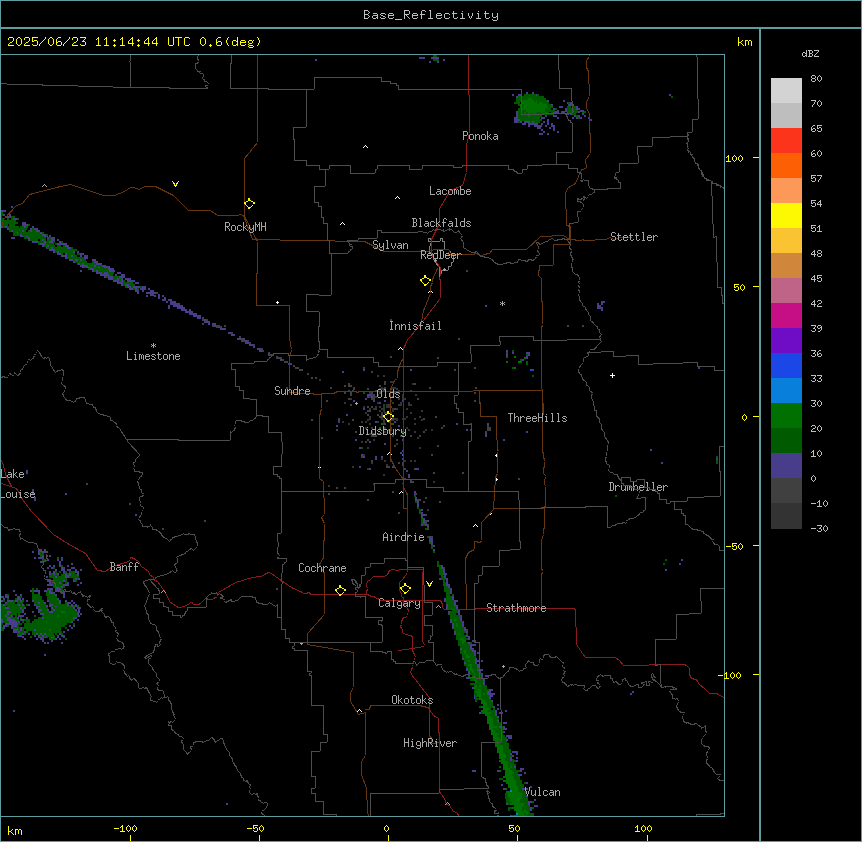Click the Okotoks town label

tap(412, 700)
